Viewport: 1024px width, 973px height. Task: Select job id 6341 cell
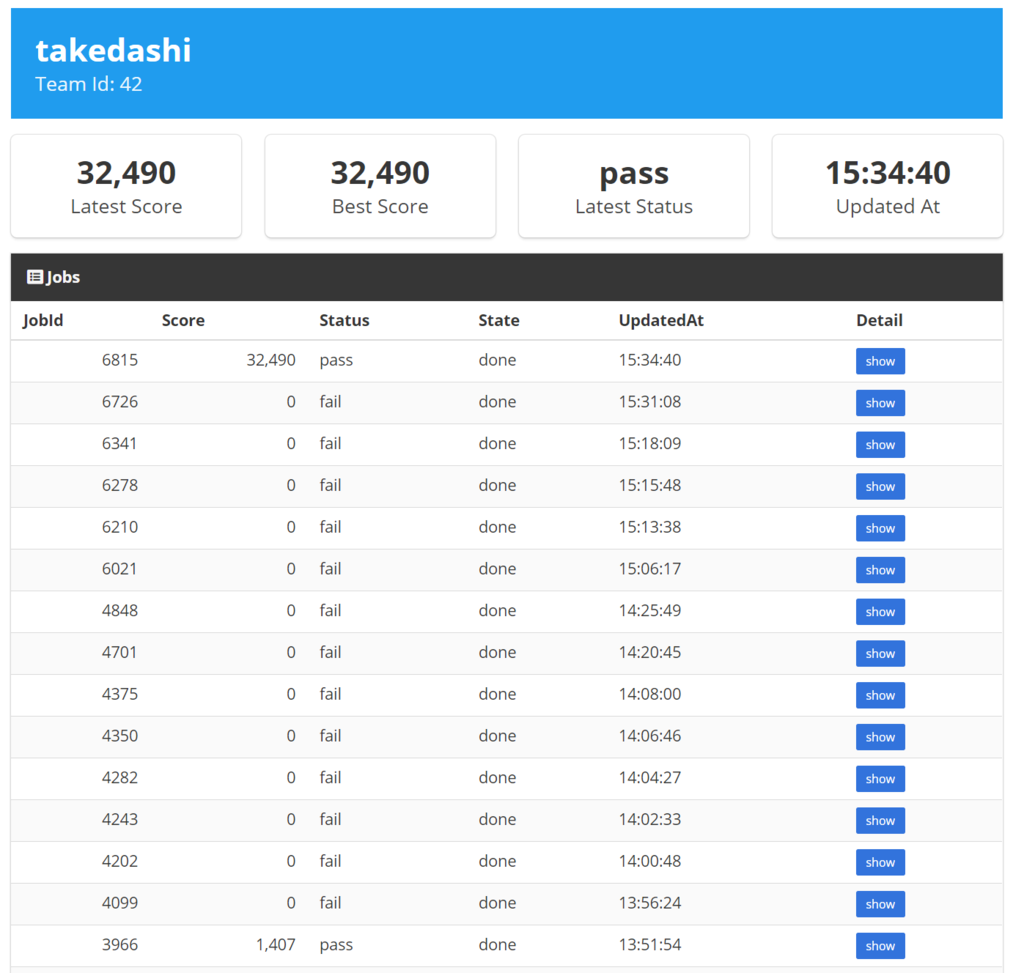click(120, 443)
